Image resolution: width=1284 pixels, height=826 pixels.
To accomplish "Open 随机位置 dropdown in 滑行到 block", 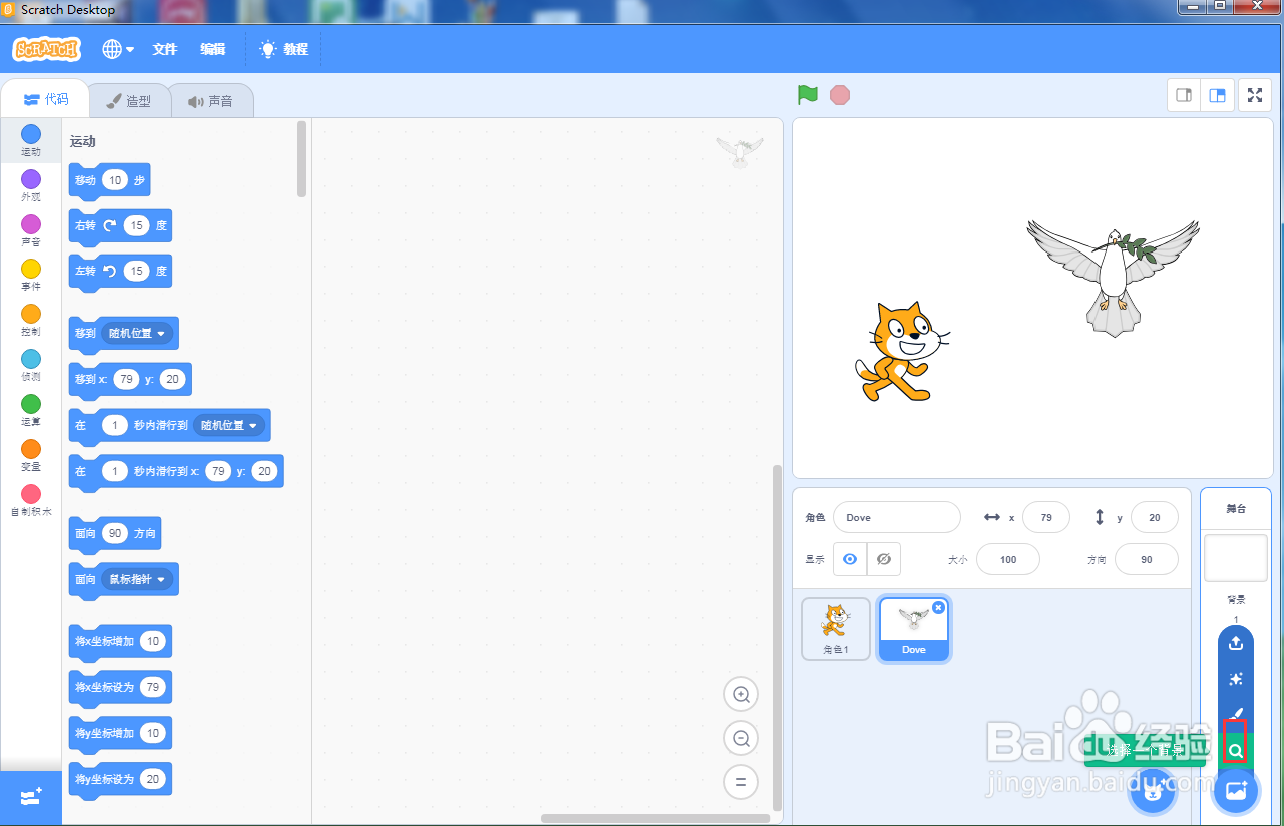I will point(229,425).
